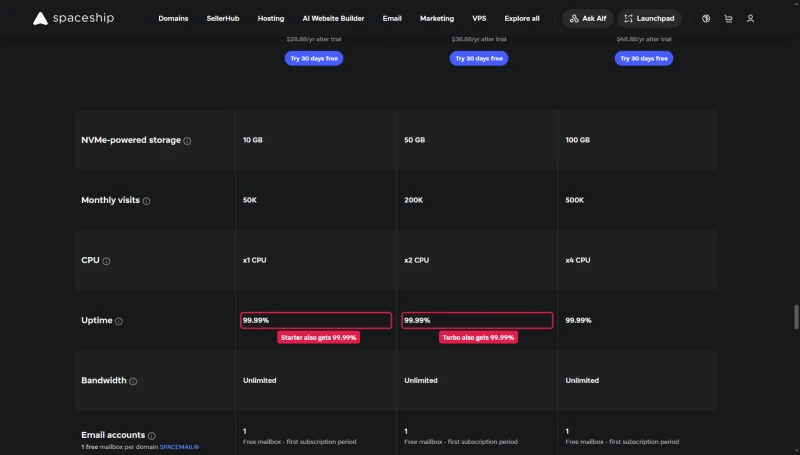Click the Uptime row label
The image size is (800, 455).
[96, 320]
